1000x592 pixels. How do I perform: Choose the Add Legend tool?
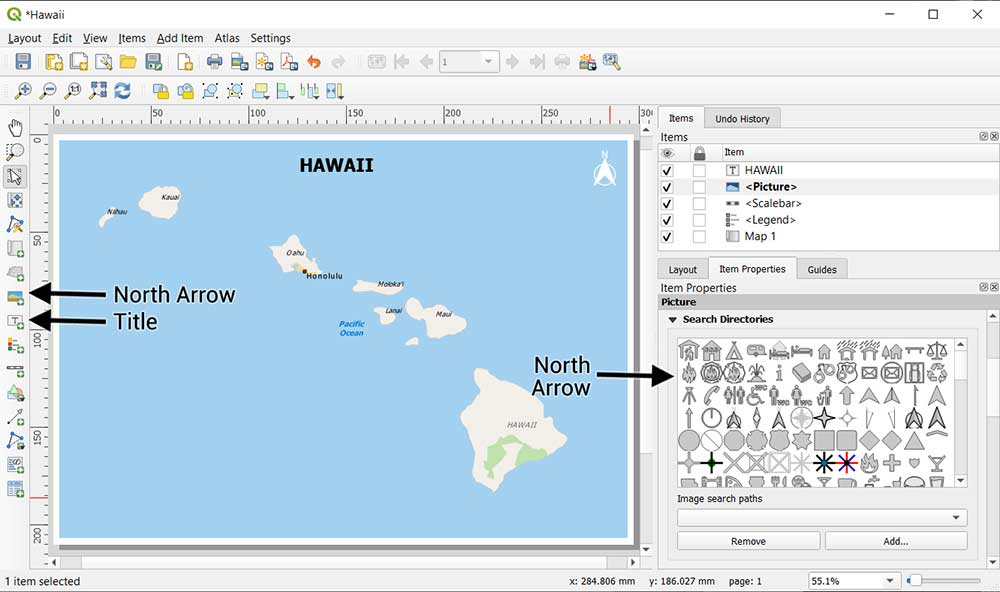[15, 346]
